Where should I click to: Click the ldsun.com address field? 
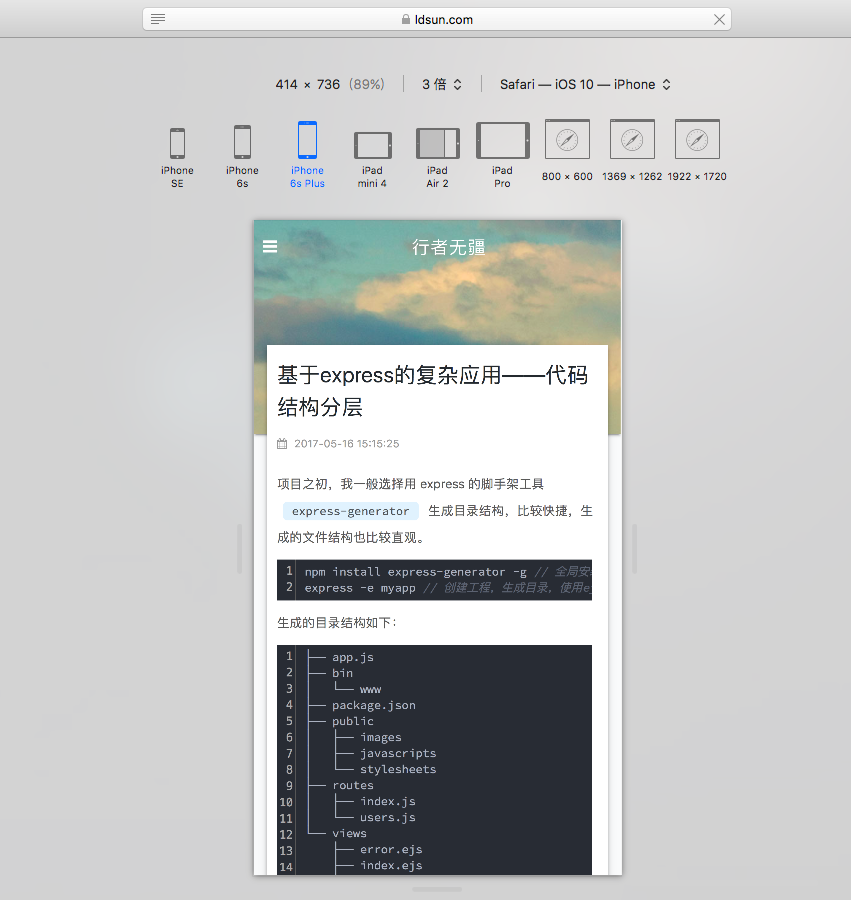coord(437,19)
